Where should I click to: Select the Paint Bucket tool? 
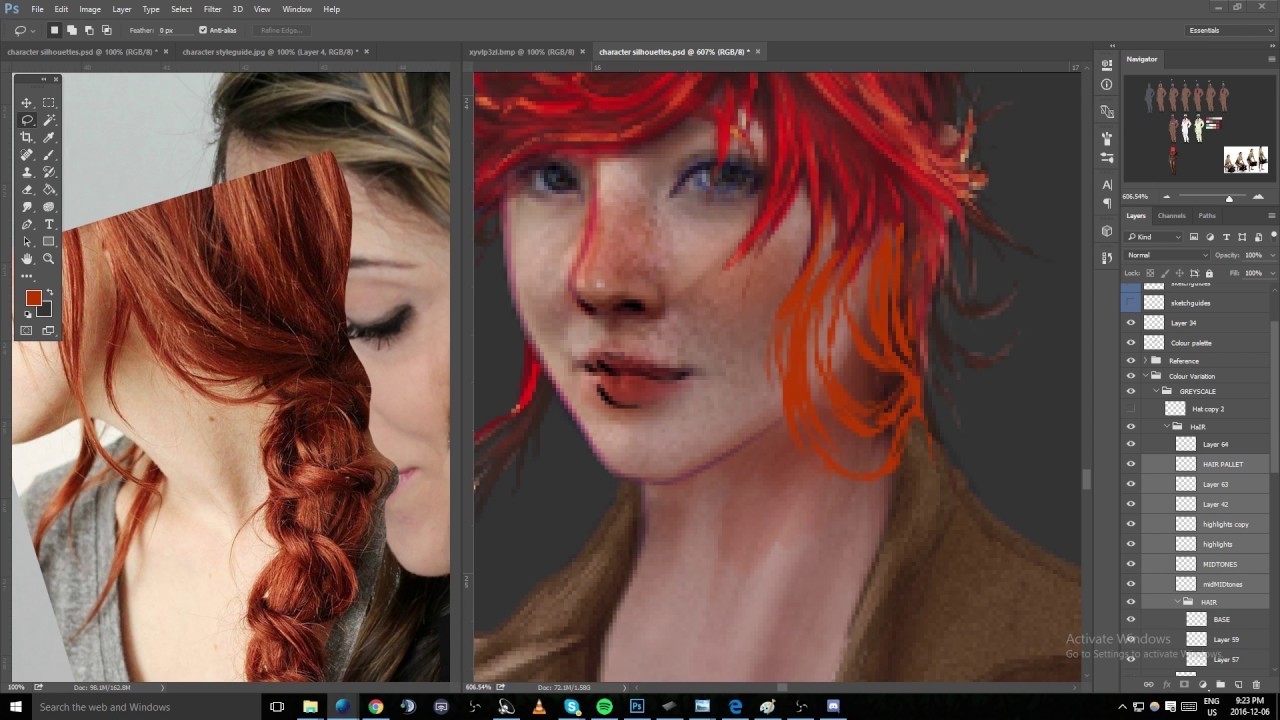pos(48,189)
